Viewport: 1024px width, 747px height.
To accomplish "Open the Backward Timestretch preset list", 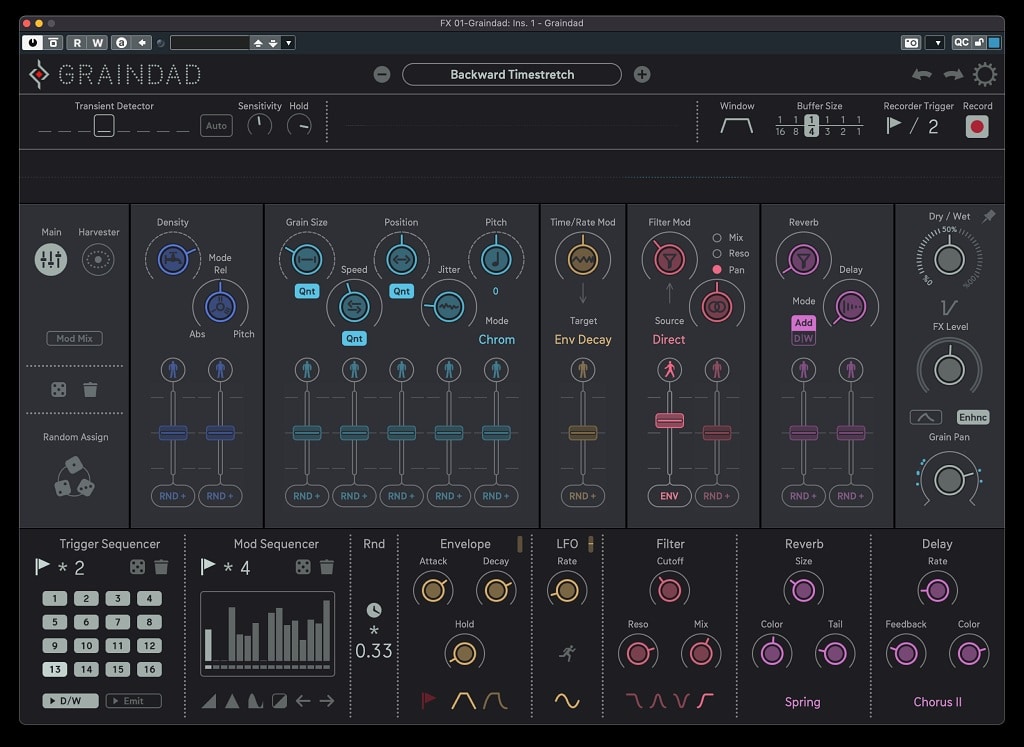I will [512, 74].
